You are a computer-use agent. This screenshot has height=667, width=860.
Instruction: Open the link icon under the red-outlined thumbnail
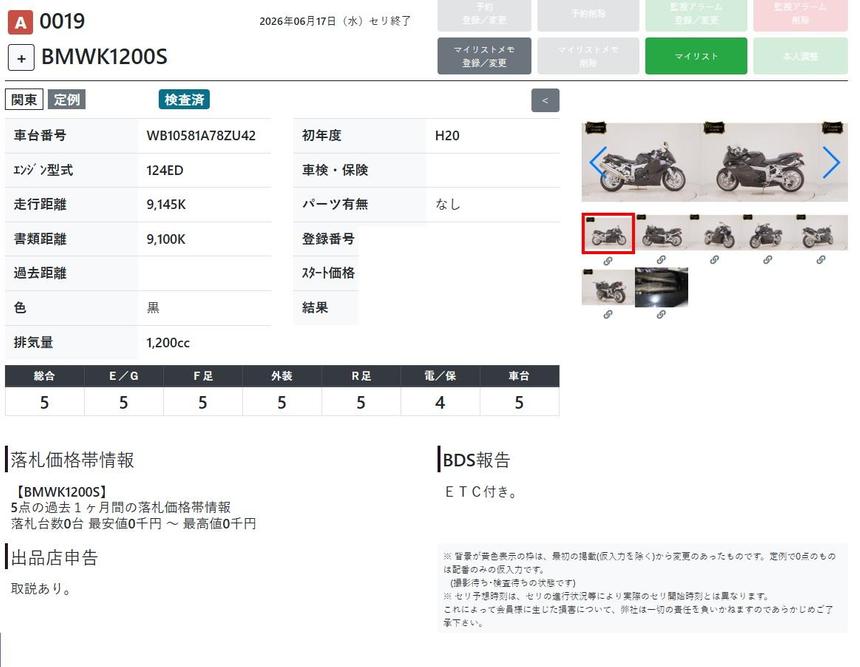pyautogui.click(x=608, y=261)
